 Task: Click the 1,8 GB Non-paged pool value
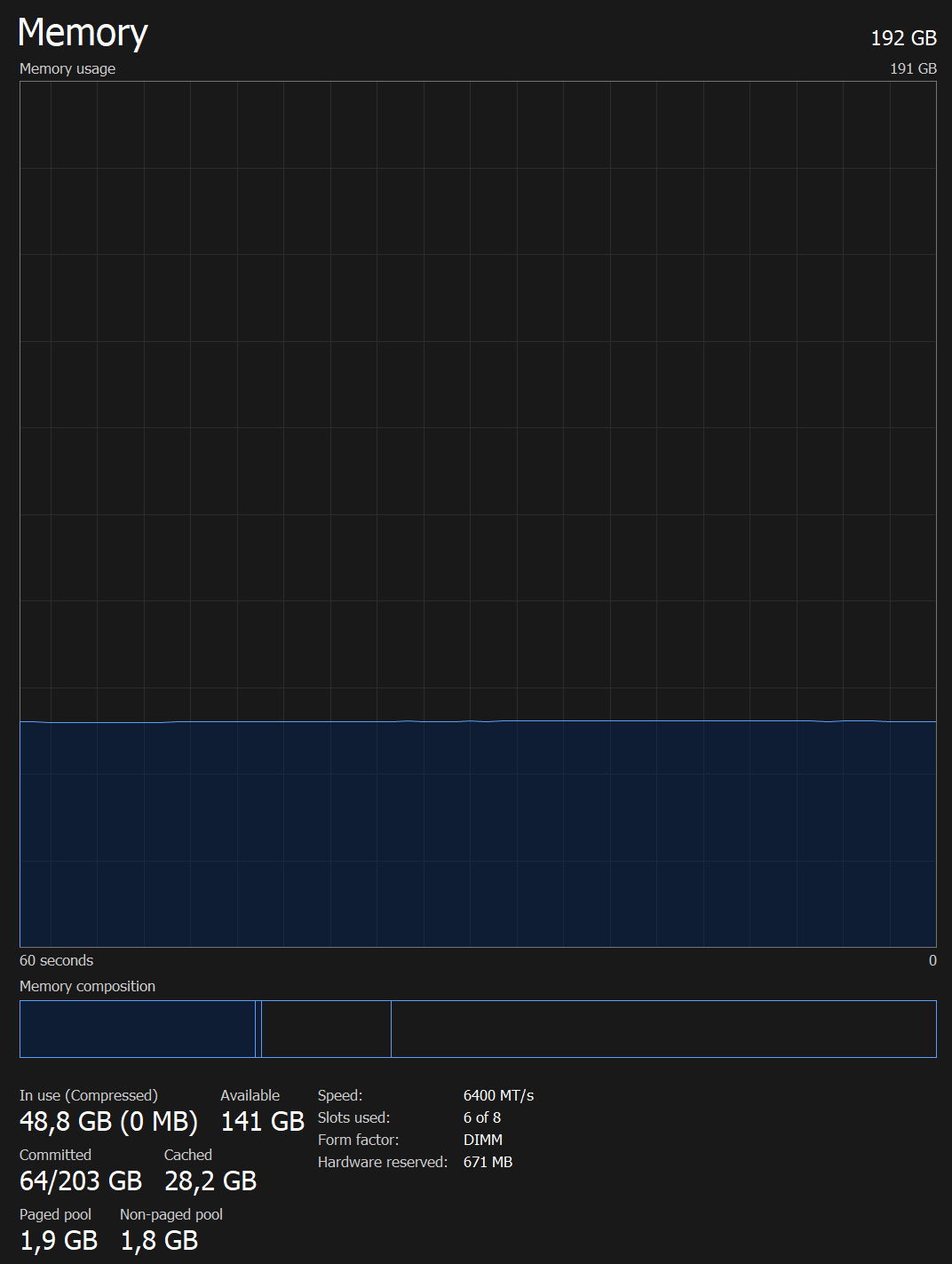point(159,1240)
